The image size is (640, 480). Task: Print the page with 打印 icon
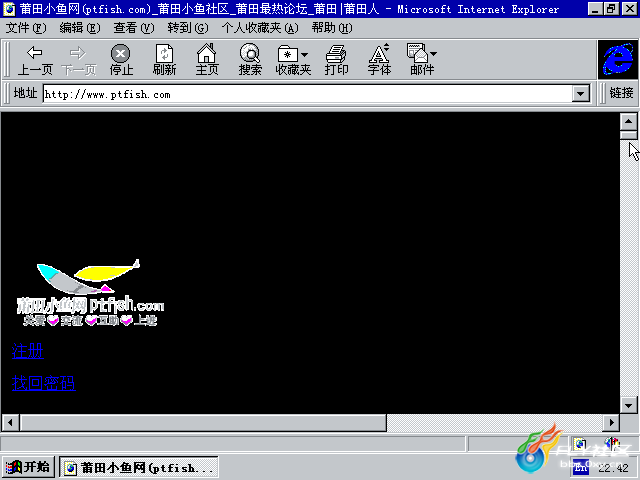pyautogui.click(x=336, y=60)
